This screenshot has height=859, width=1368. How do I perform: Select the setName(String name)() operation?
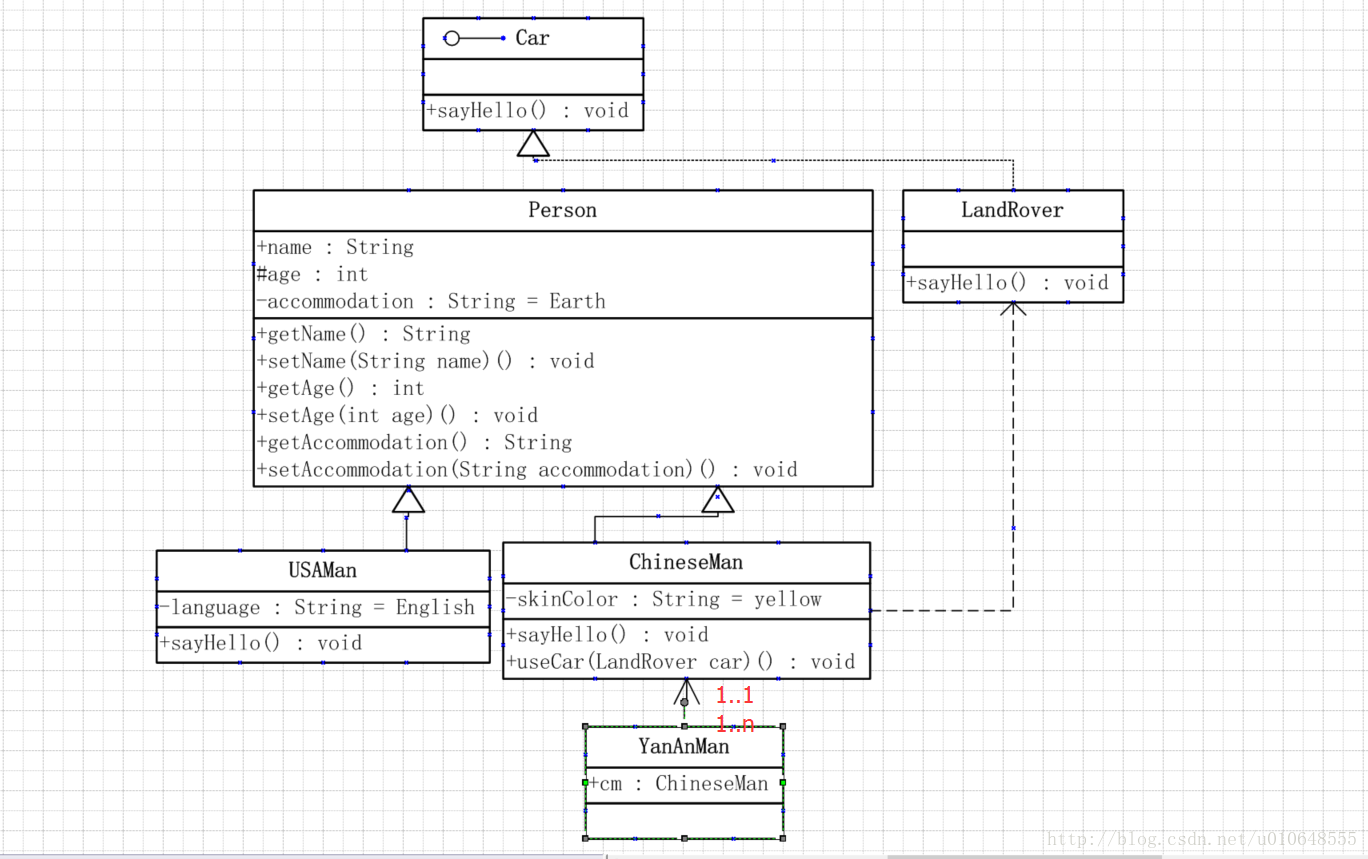pyautogui.click(x=425, y=361)
